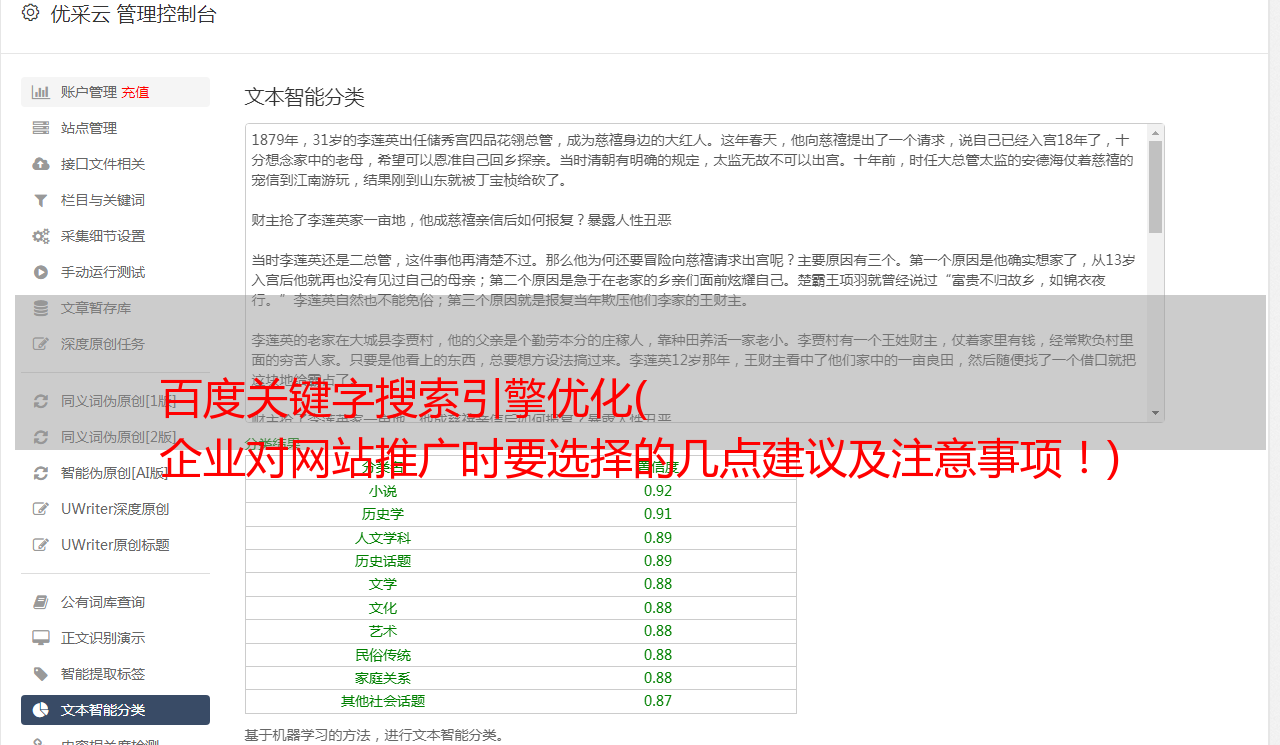Click the bar chart icon for 账户管理
1280x745 pixels.
[x=41, y=92]
